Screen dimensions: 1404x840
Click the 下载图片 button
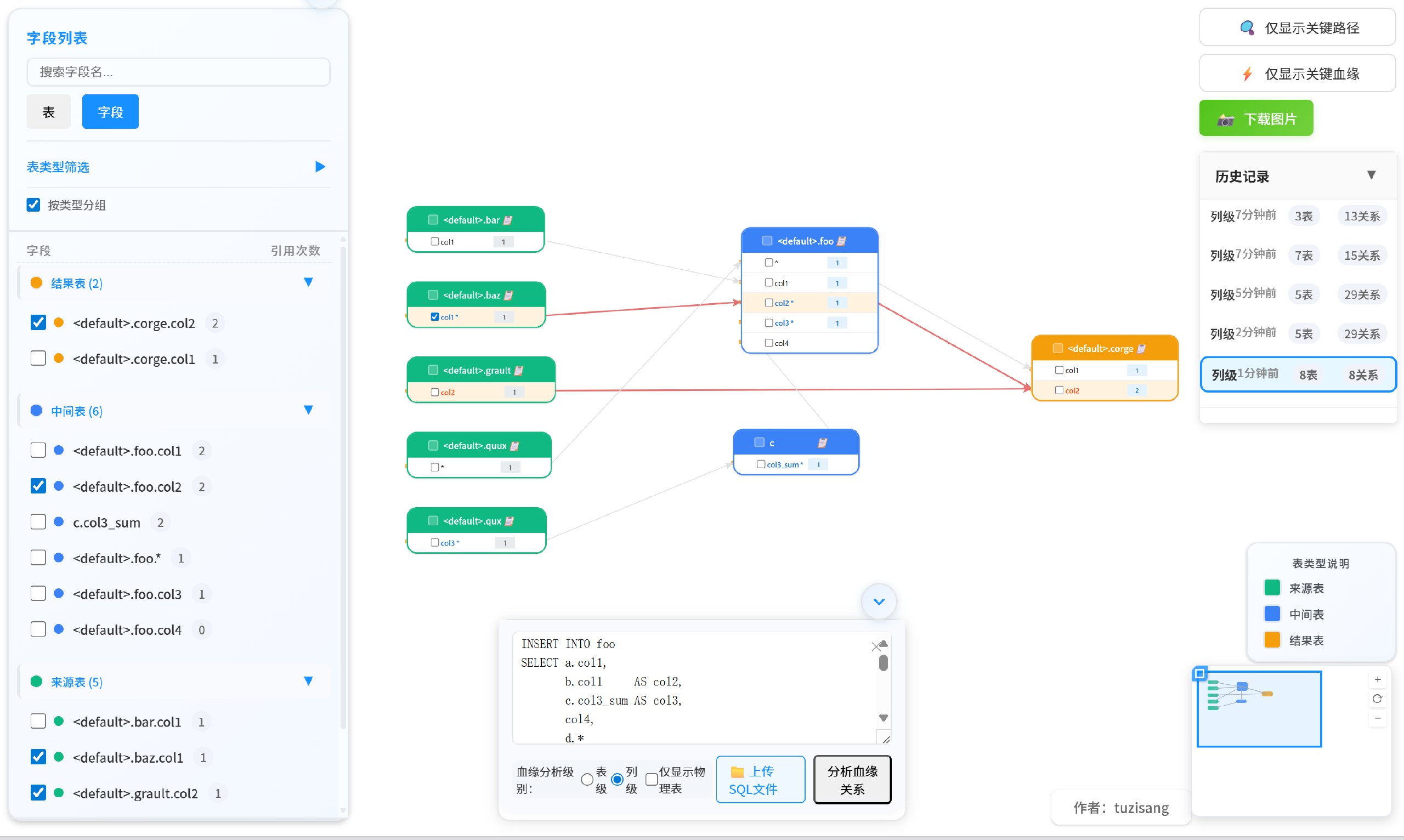click(1256, 119)
